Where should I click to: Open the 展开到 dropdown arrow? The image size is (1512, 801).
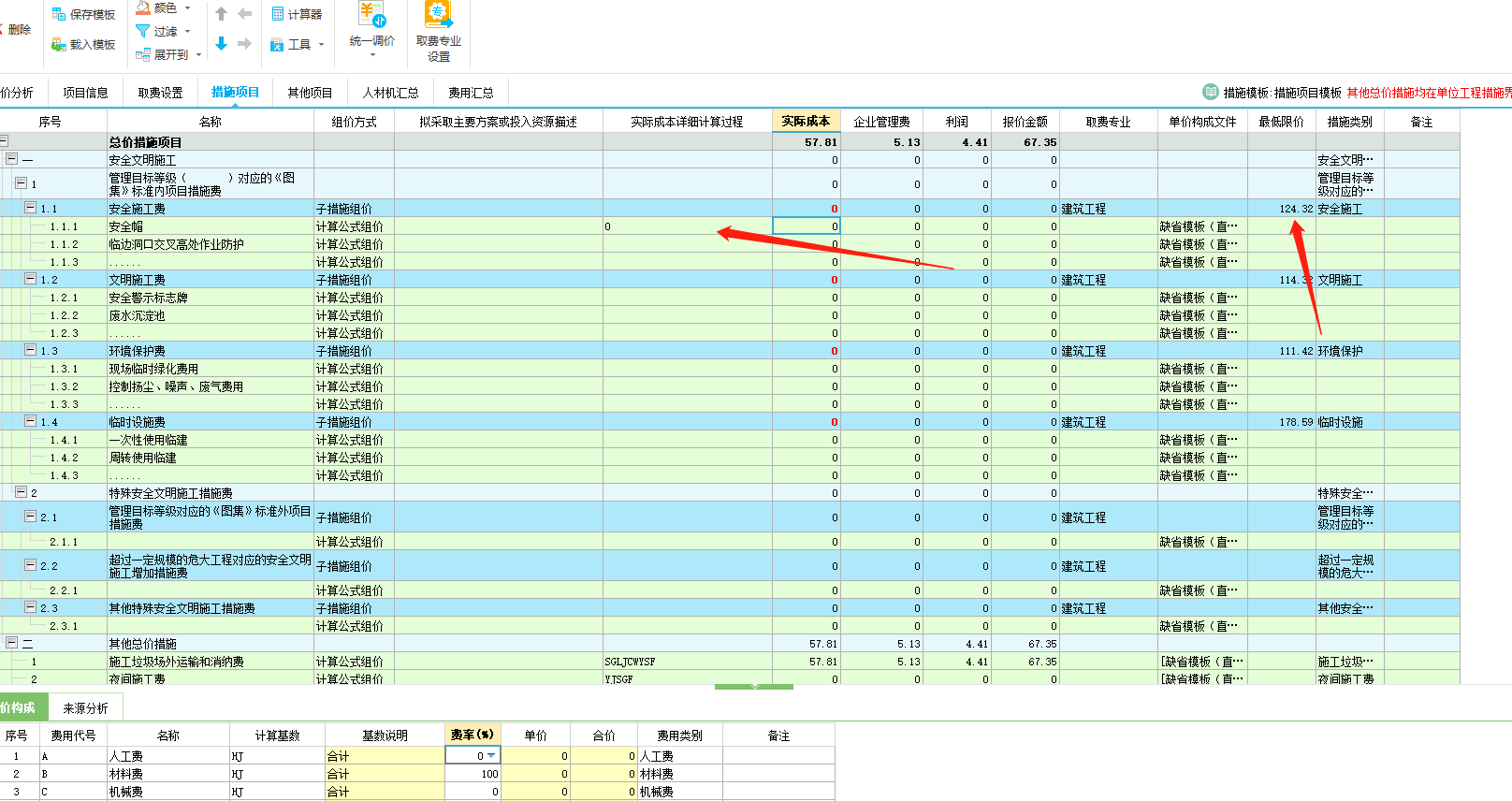pyautogui.click(x=198, y=55)
